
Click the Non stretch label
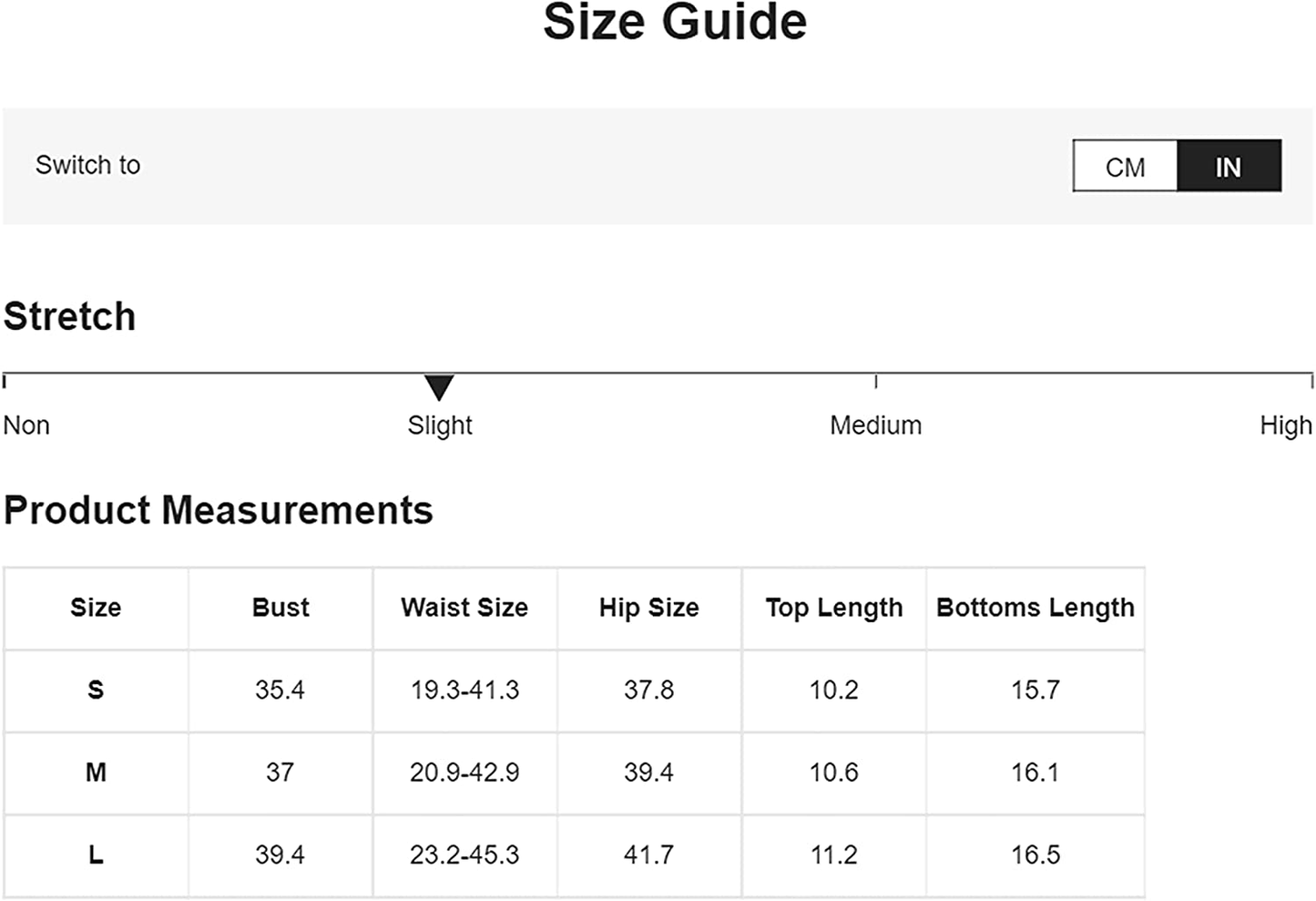coord(26,425)
